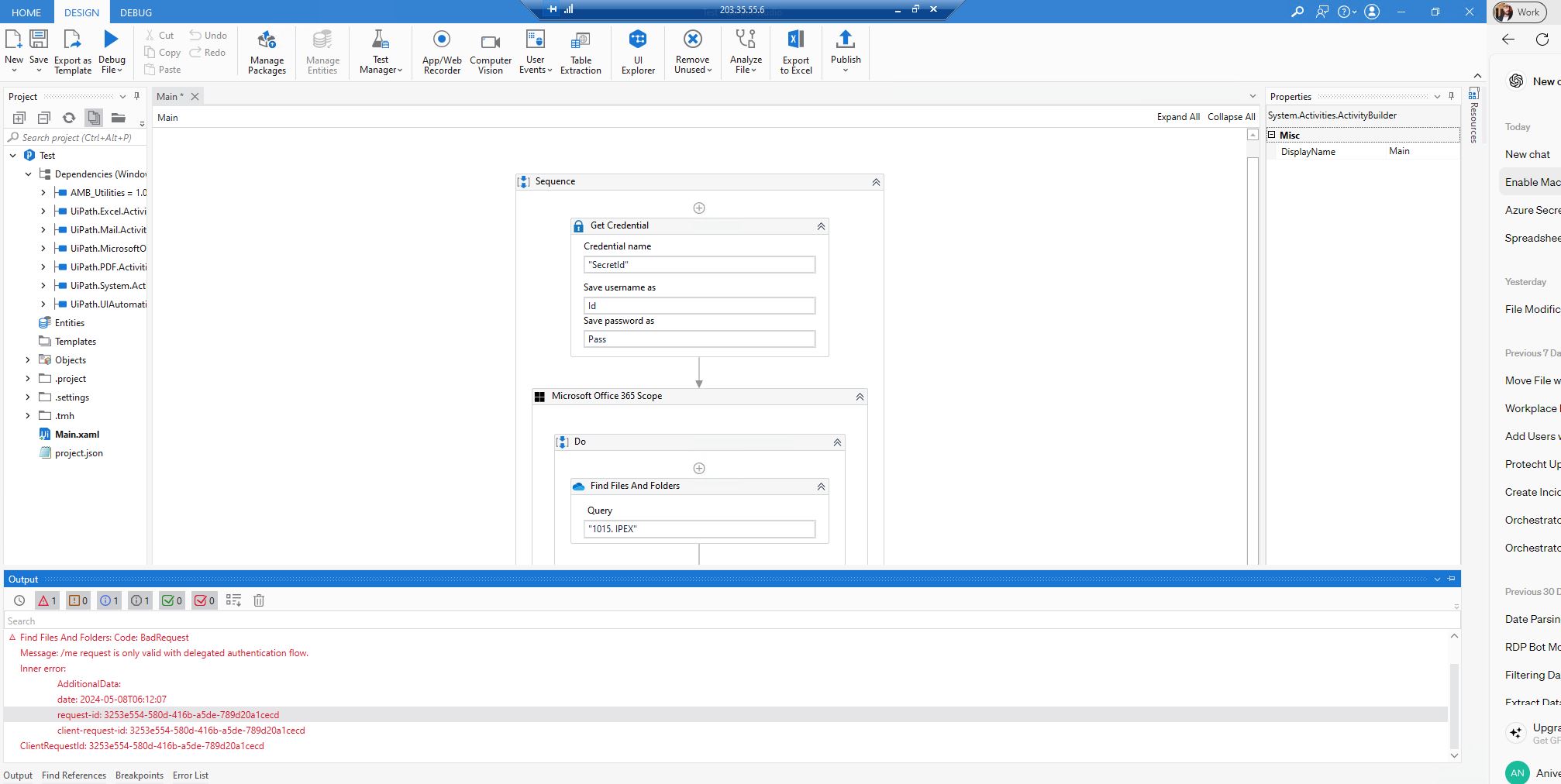Screen dimensions: 1561x784
Task: Toggle warning messages filter showing 0
Action: [x=78, y=600]
